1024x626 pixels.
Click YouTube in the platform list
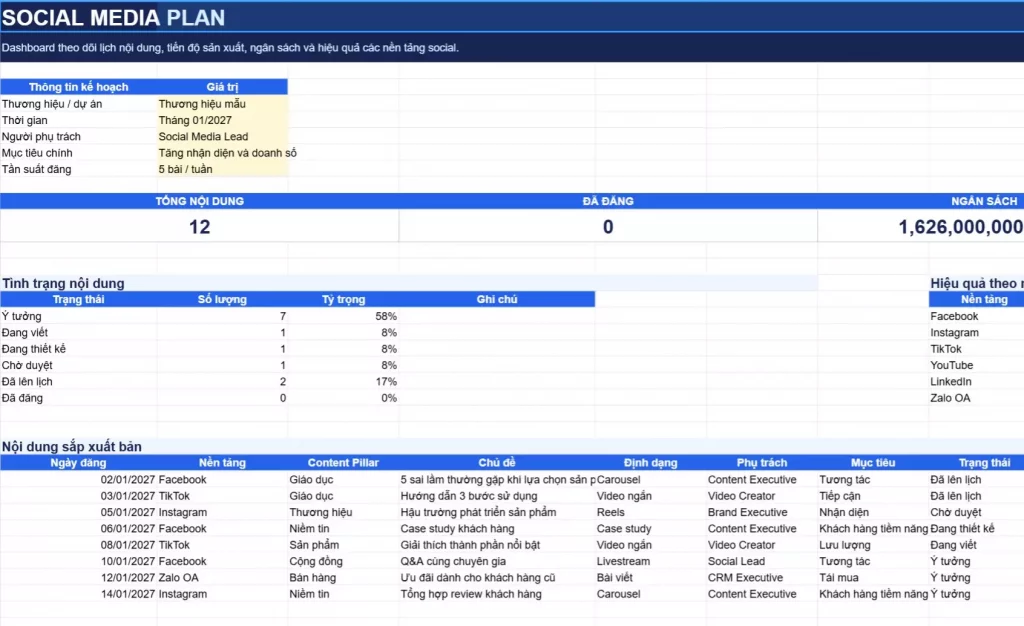pos(952,365)
